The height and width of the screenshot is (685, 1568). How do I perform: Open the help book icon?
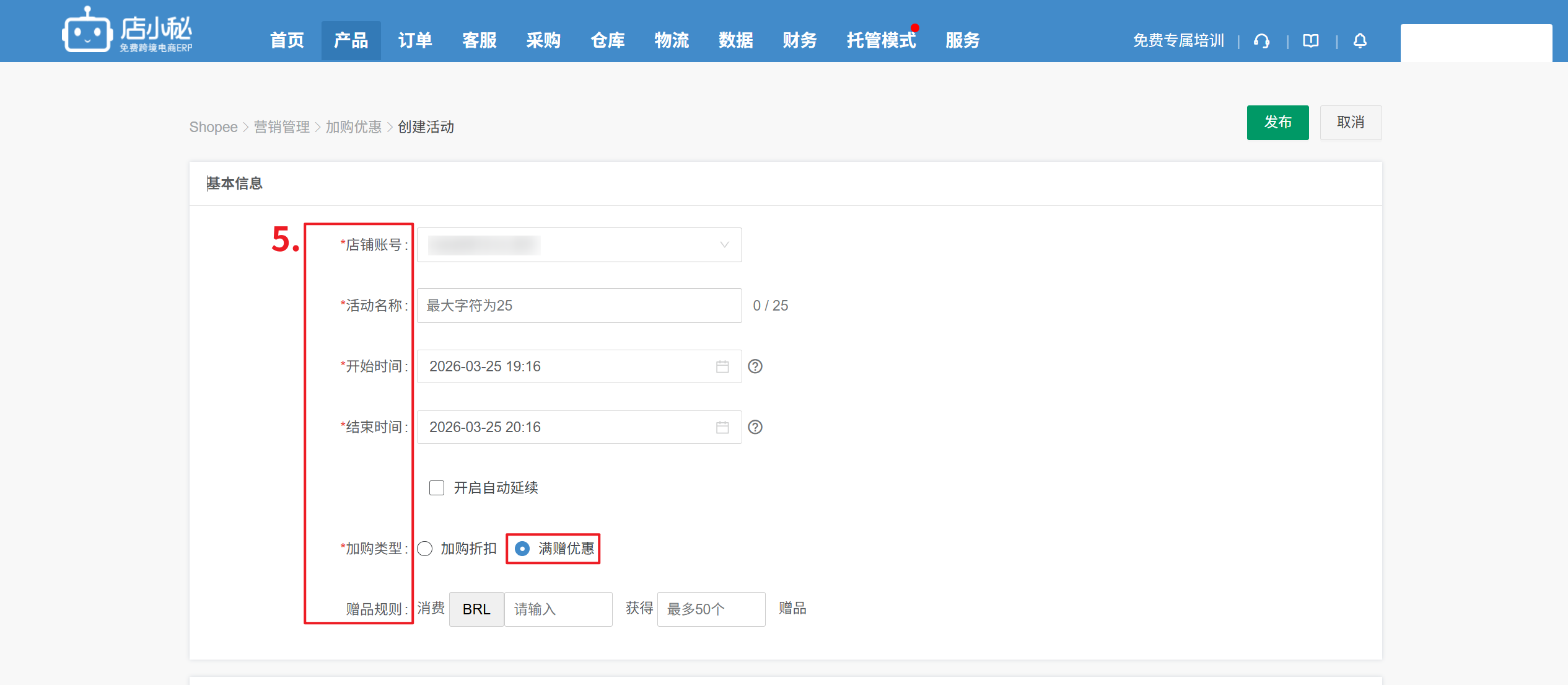[1310, 41]
